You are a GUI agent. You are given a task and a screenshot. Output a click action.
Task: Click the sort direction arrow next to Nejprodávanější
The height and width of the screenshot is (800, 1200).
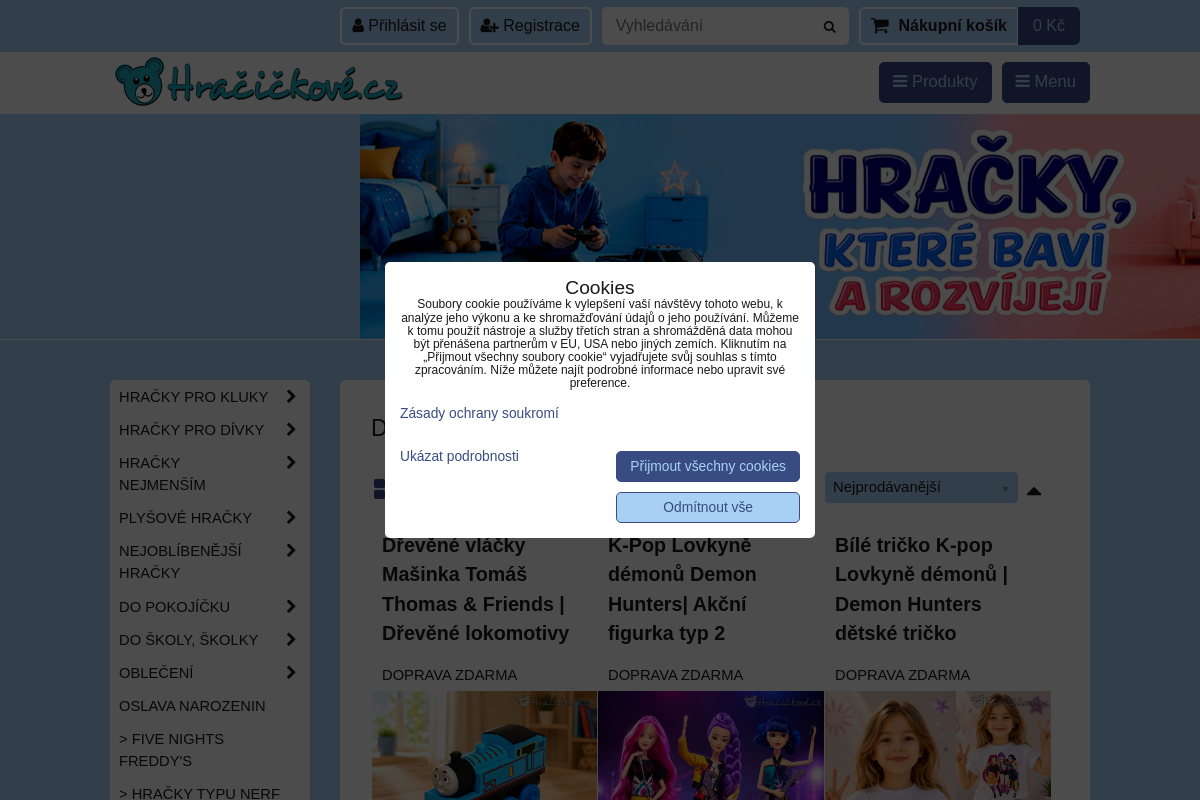(x=1034, y=490)
